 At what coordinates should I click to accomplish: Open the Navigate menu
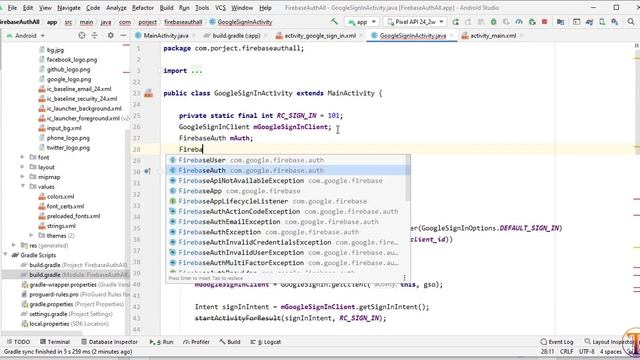pyautogui.click(x=69, y=8)
